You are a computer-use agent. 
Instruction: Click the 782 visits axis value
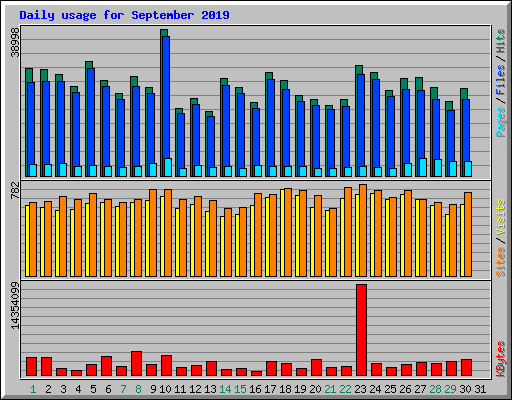(15, 191)
